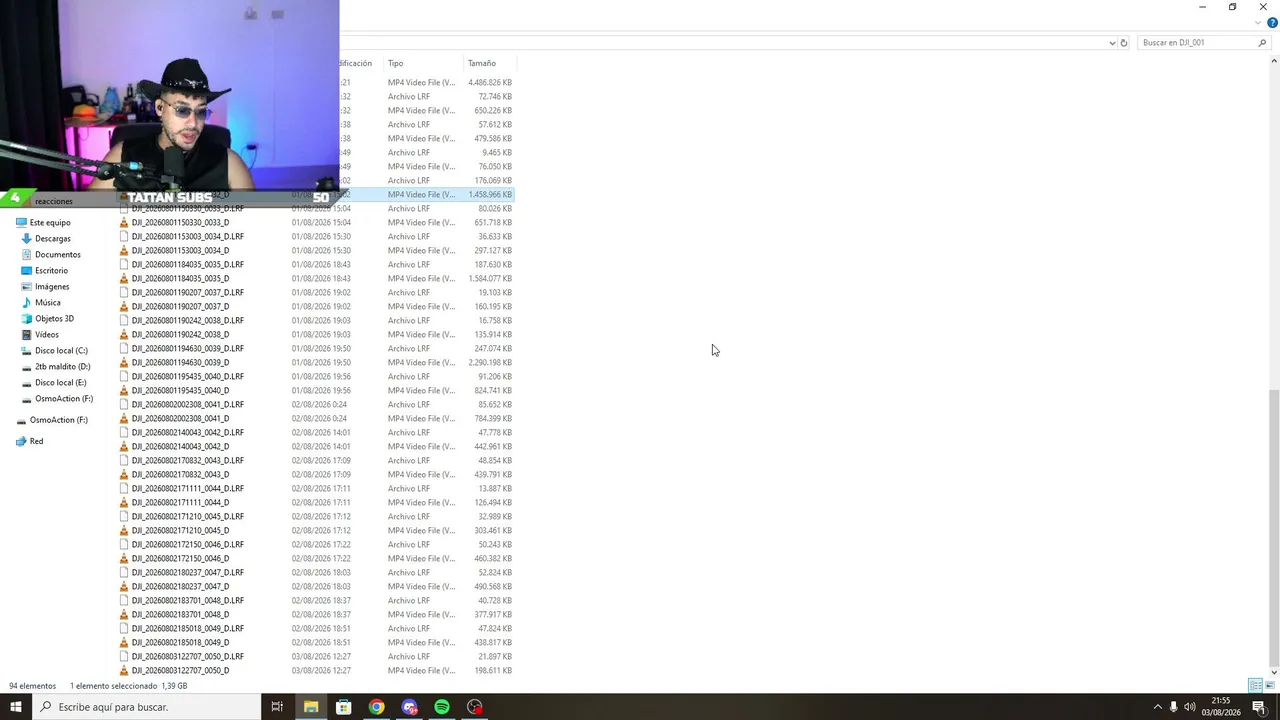
Task: Select file DJI_20260801195435_0040_D
Action: [180, 391]
